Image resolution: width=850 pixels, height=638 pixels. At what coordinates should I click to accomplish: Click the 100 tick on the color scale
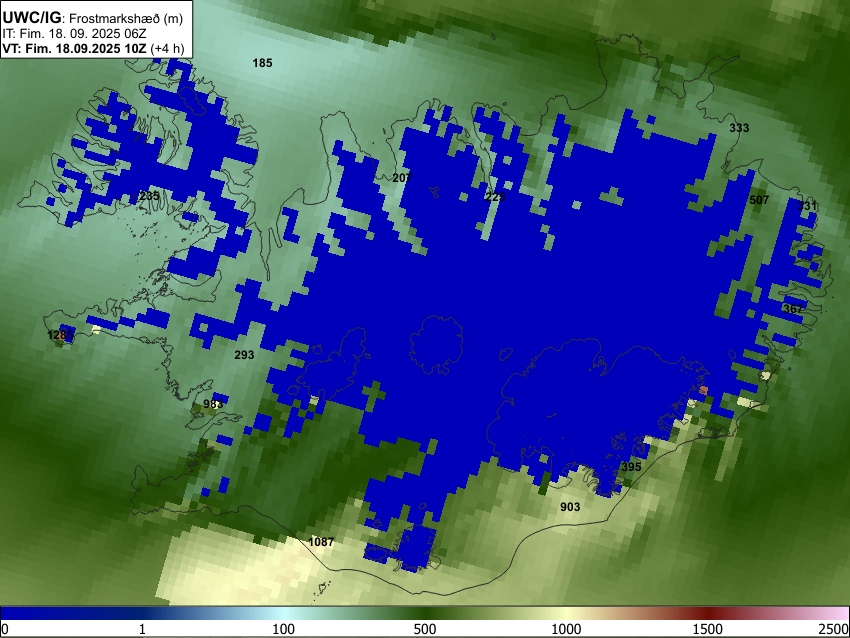284,629
